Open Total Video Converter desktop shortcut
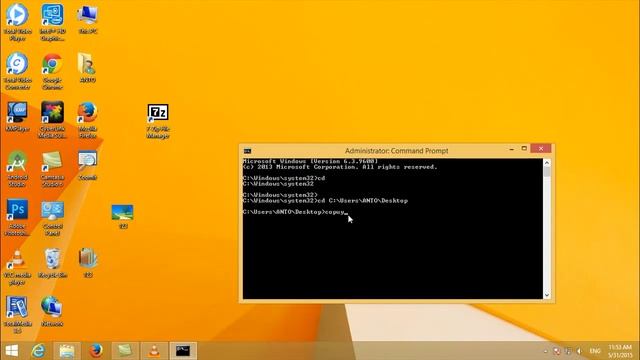This screenshot has width=640, height=360. tap(18, 71)
